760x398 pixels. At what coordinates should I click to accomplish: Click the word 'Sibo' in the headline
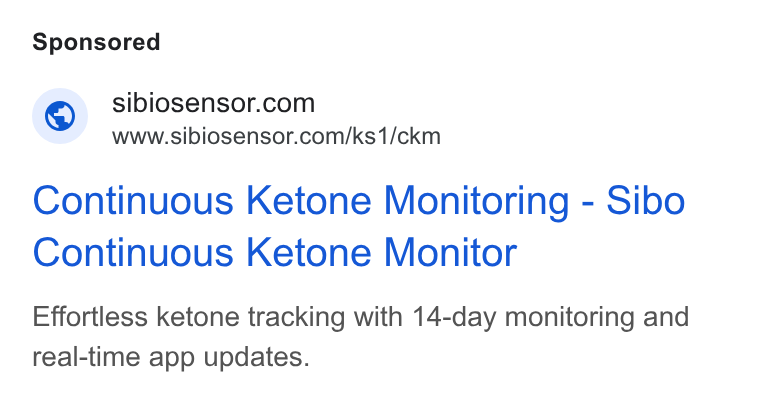tap(646, 200)
